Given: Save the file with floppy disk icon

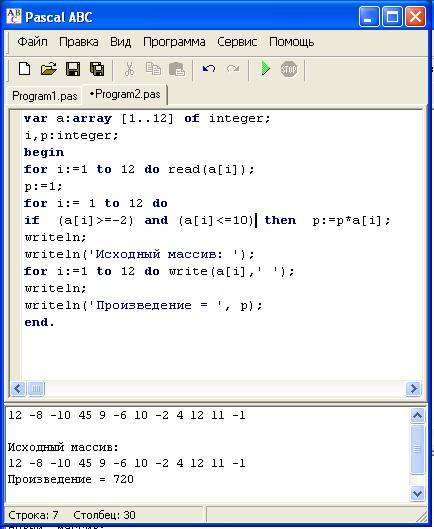Looking at the screenshot, I should click(73, 69).
